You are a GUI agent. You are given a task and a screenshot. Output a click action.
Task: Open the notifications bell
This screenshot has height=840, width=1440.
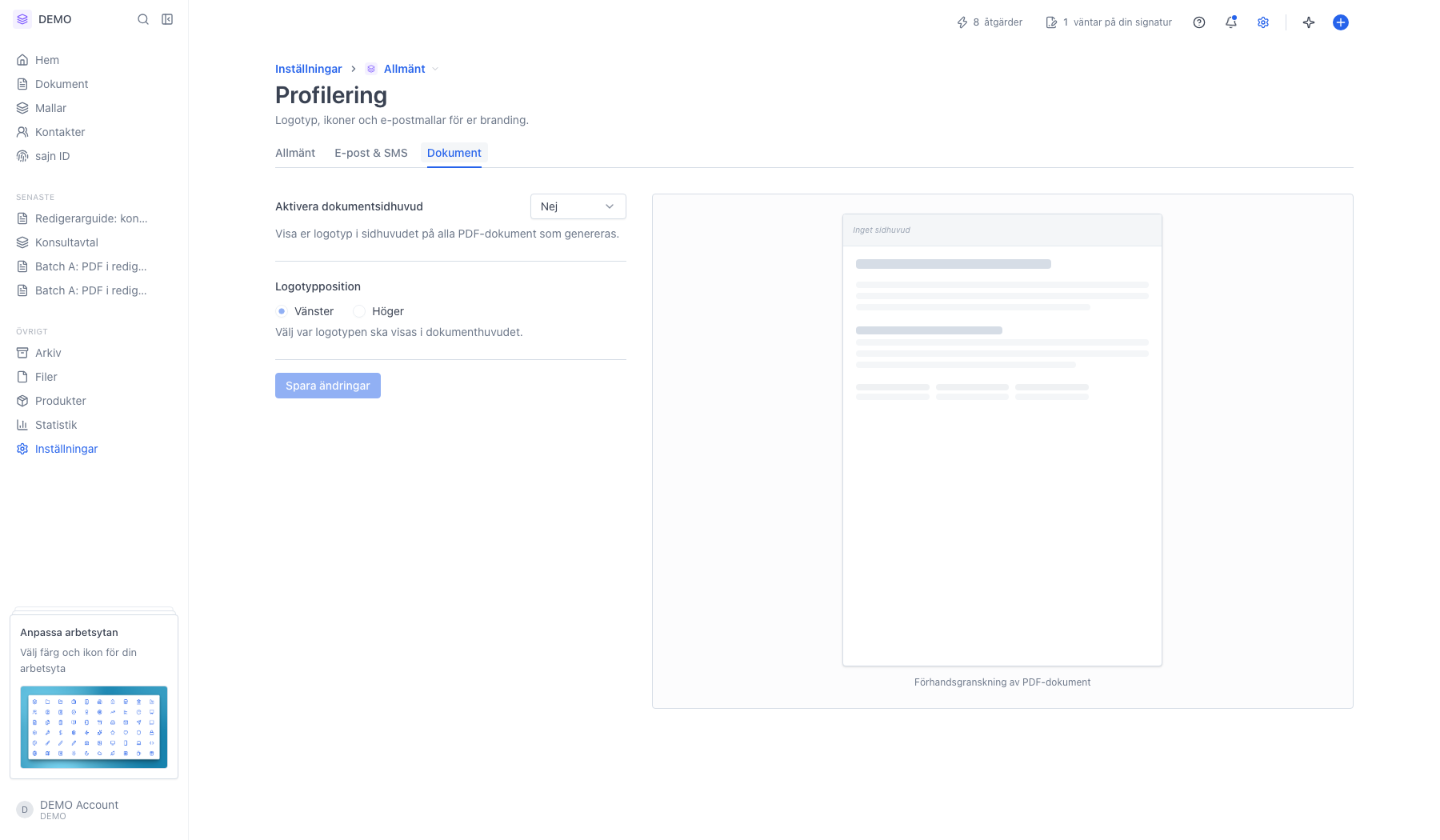coord(1231,22)
